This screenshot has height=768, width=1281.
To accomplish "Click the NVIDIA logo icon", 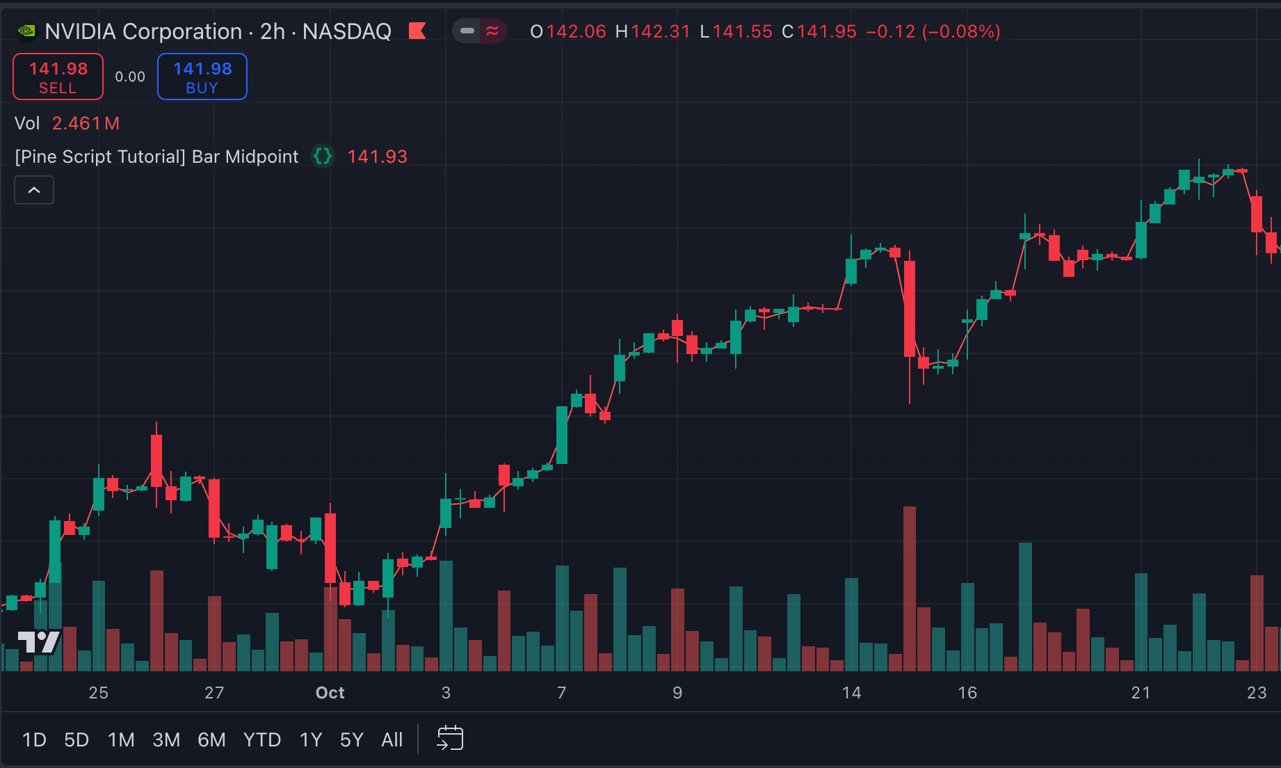I will click(26, 32).
